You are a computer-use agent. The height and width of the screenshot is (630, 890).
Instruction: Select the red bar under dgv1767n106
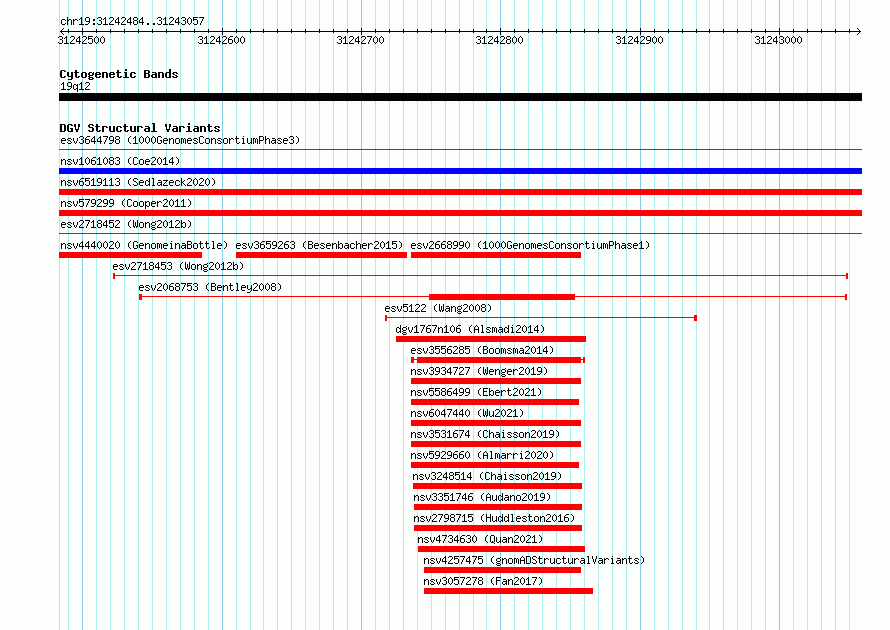pyautogui.click(x=491, y=339)
